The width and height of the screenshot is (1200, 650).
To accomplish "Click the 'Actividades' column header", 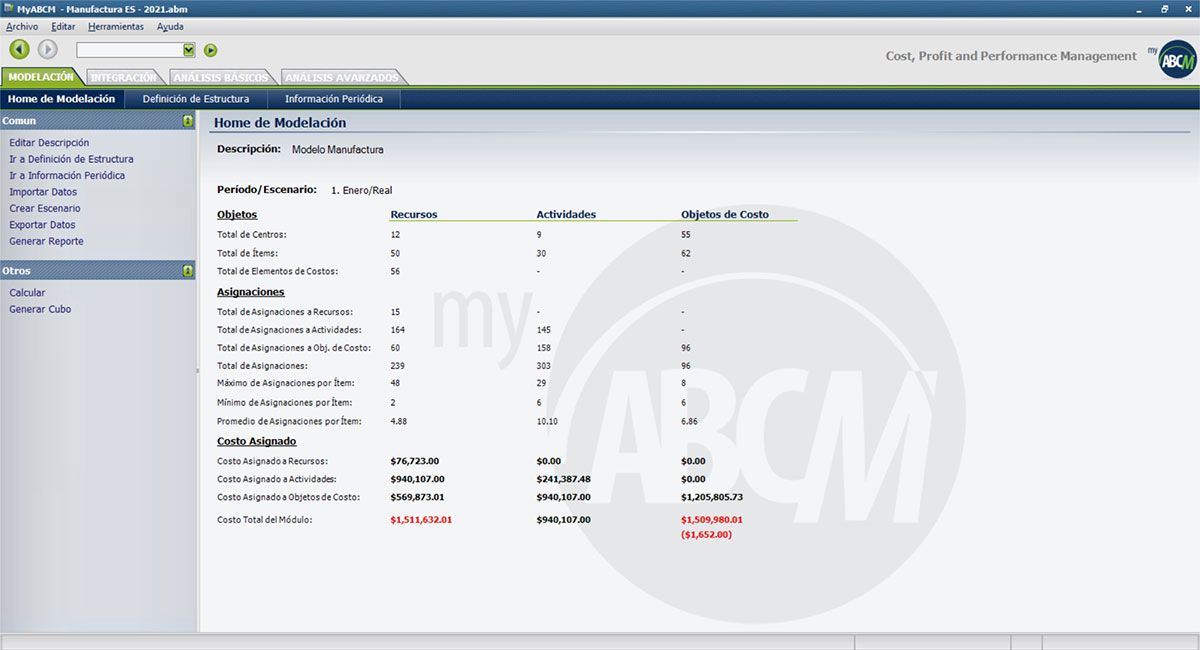I will coord(566,214).
